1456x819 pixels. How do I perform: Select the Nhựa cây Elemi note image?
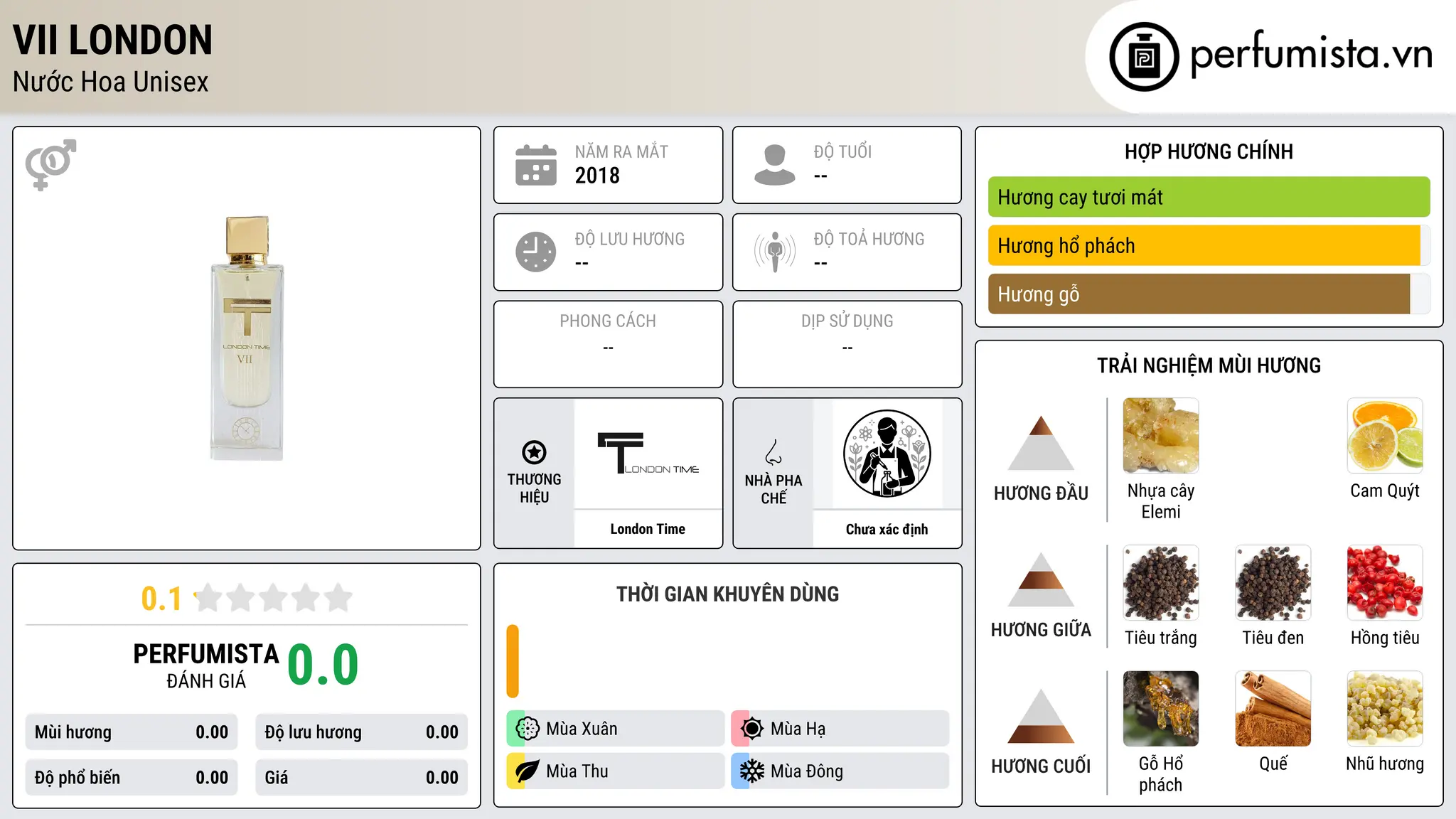pos(1161,436)
